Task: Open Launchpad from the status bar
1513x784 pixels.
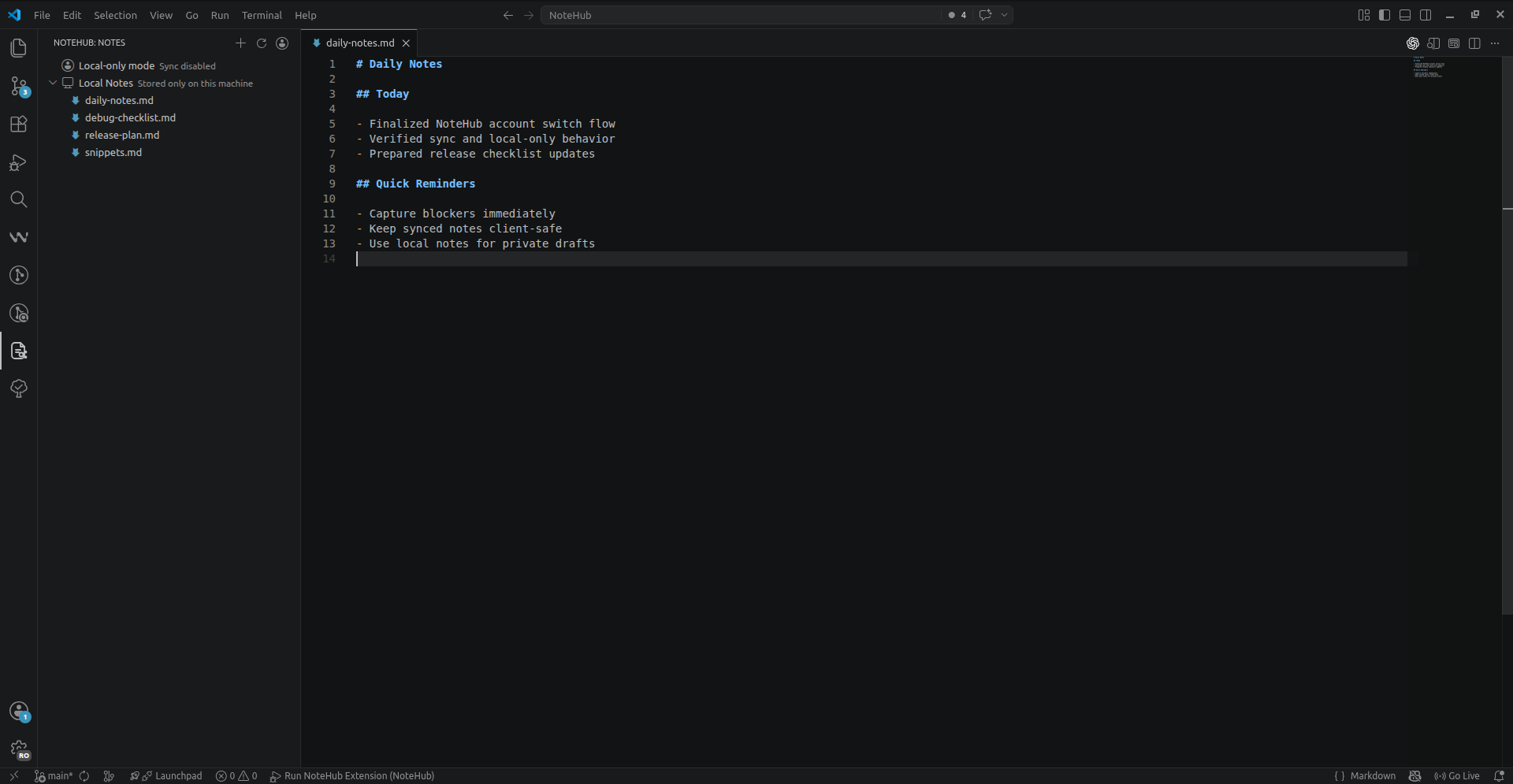Action: coord(166,776)
